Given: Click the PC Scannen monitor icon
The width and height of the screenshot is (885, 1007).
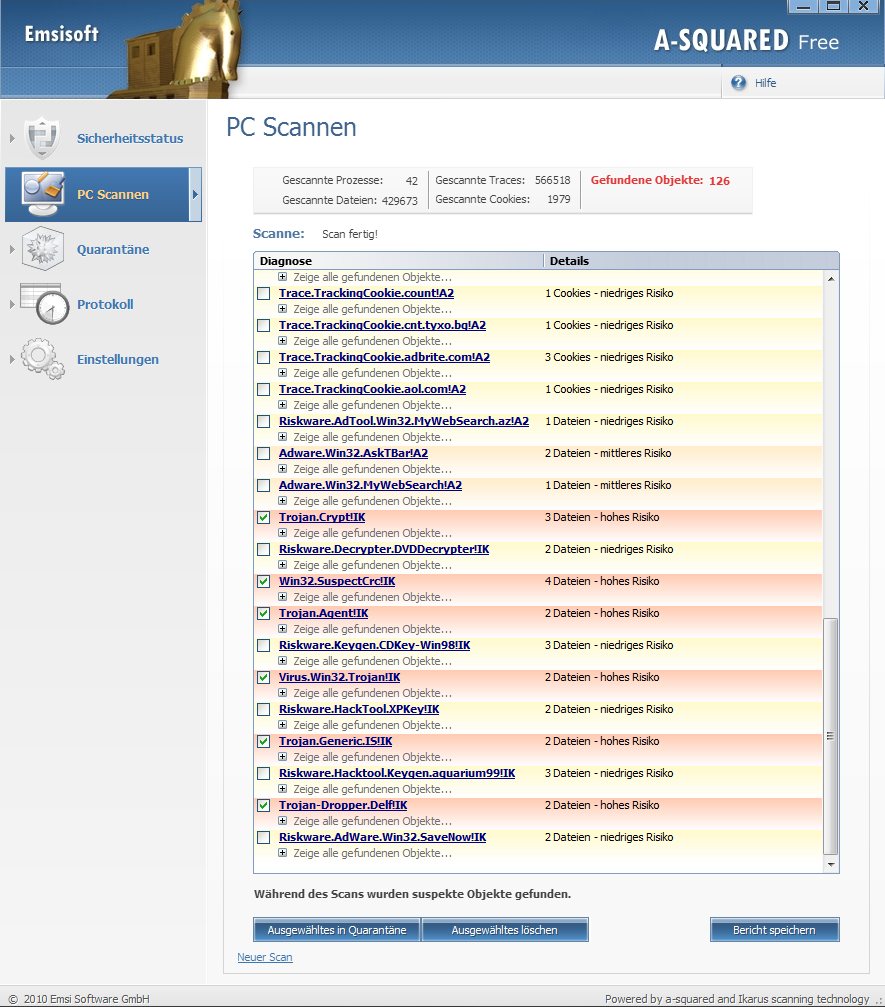Looking at the screenshot, I should click(43, 194).
